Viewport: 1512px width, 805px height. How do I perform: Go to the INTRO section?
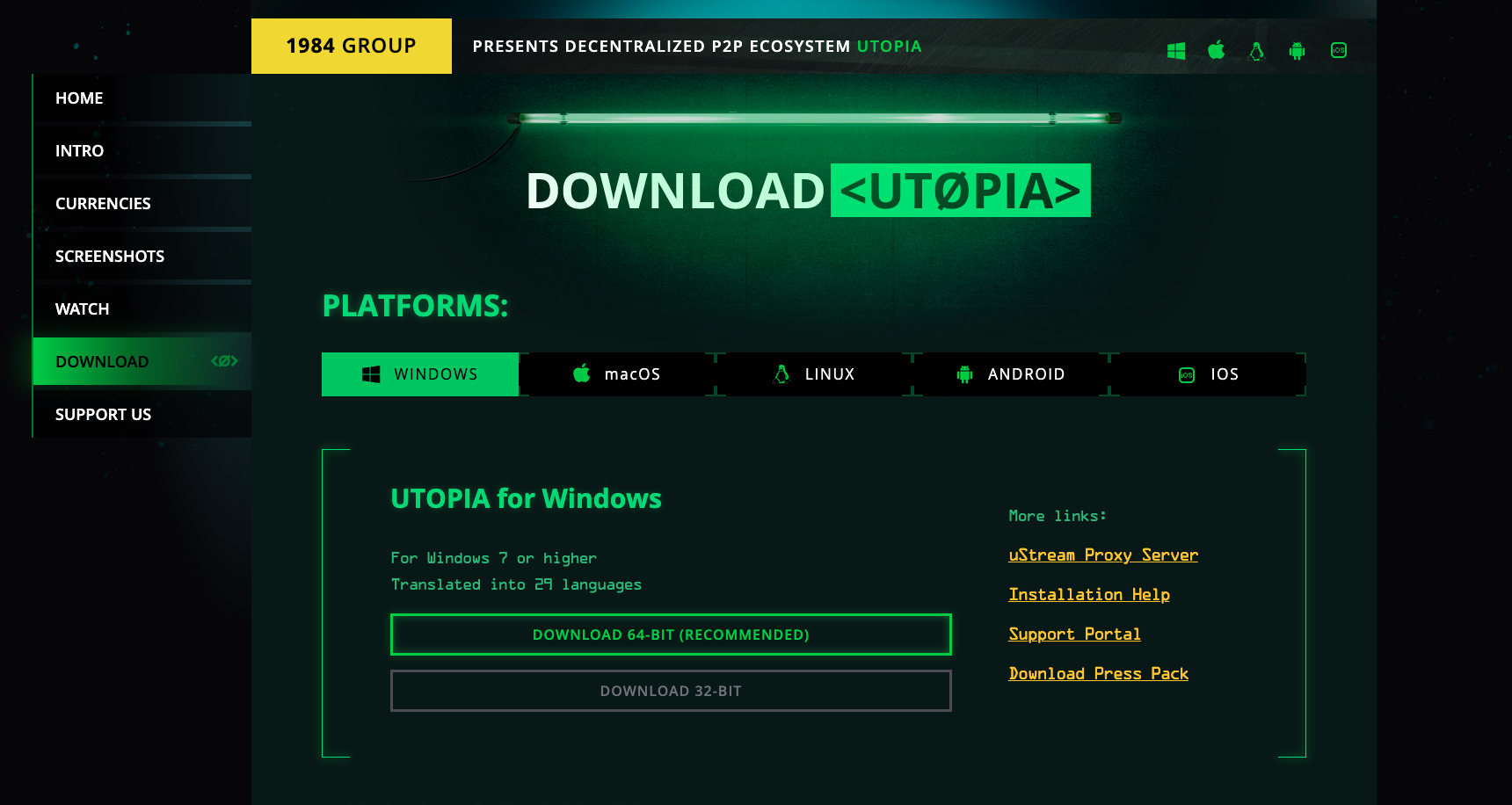[142, 150]
